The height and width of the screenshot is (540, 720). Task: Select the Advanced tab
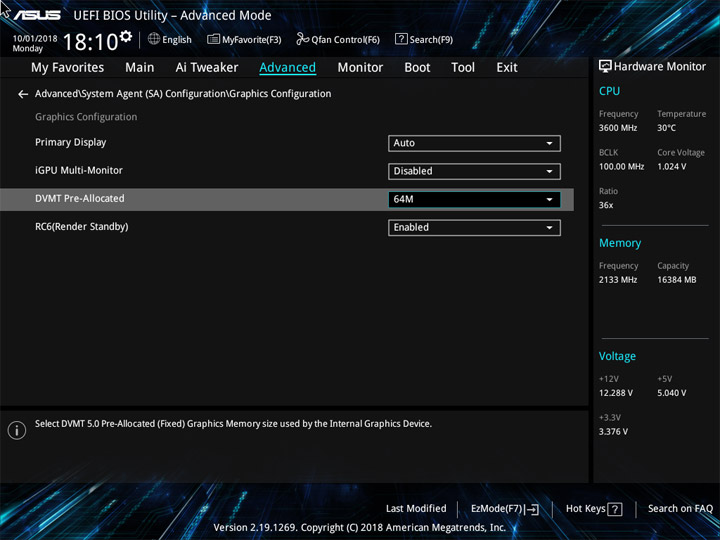[287, 68]
